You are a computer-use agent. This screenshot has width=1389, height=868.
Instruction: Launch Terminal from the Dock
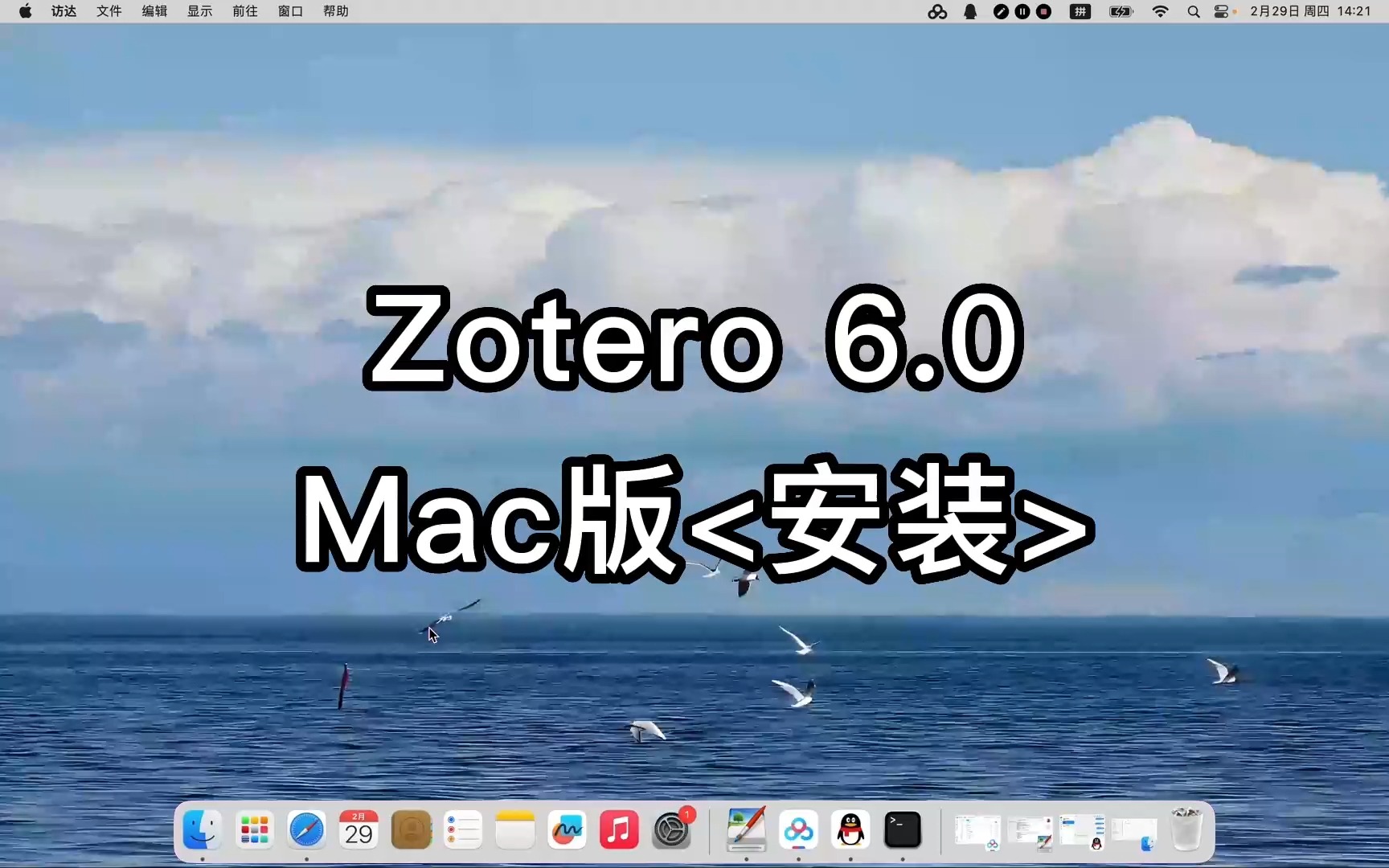(903, 830)
